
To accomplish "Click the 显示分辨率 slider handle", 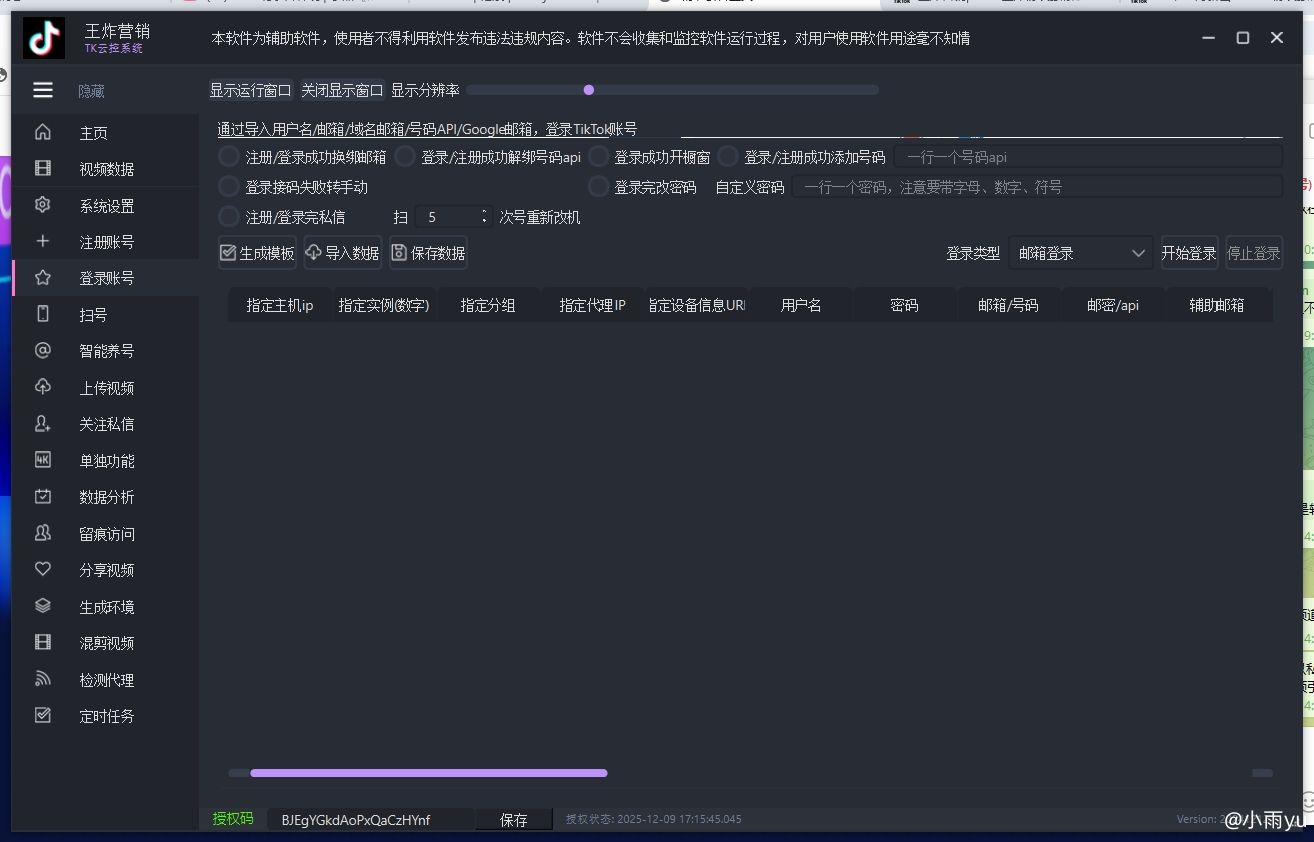I will 589,90.
